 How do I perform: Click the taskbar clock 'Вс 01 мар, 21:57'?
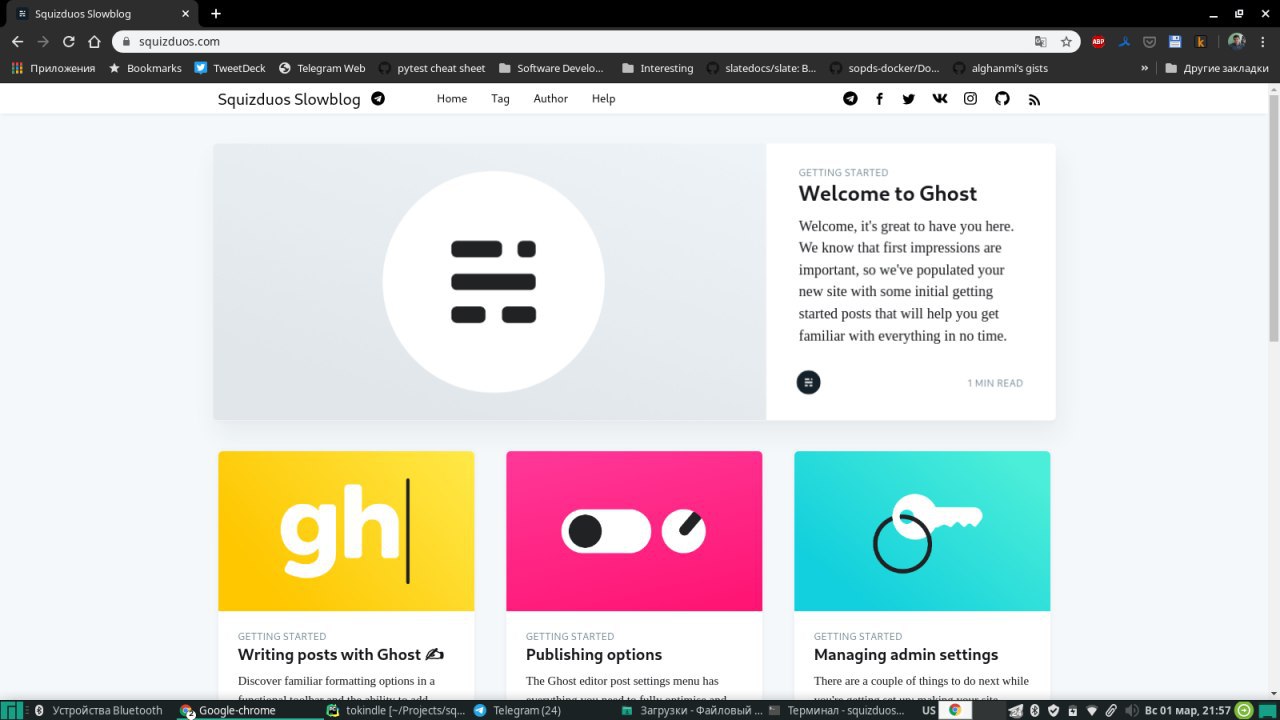(1187, 710)
